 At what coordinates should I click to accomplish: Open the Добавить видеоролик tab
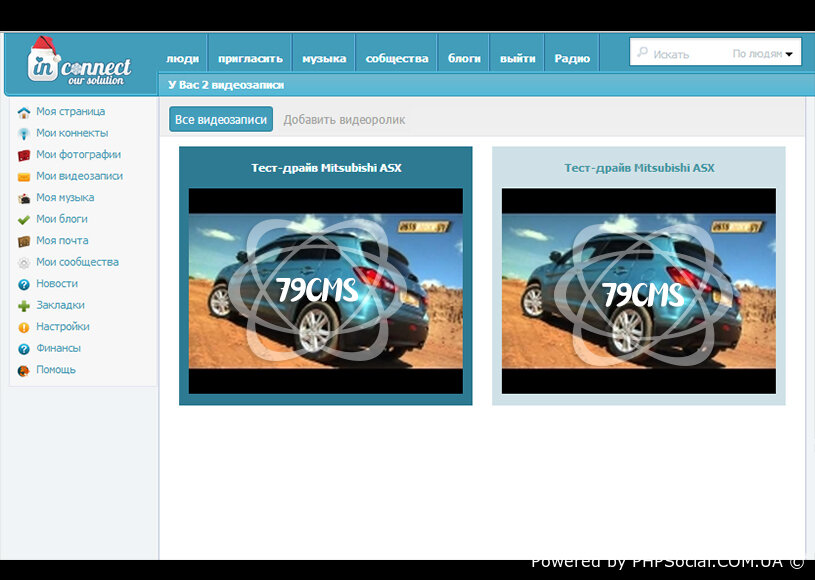344,119
